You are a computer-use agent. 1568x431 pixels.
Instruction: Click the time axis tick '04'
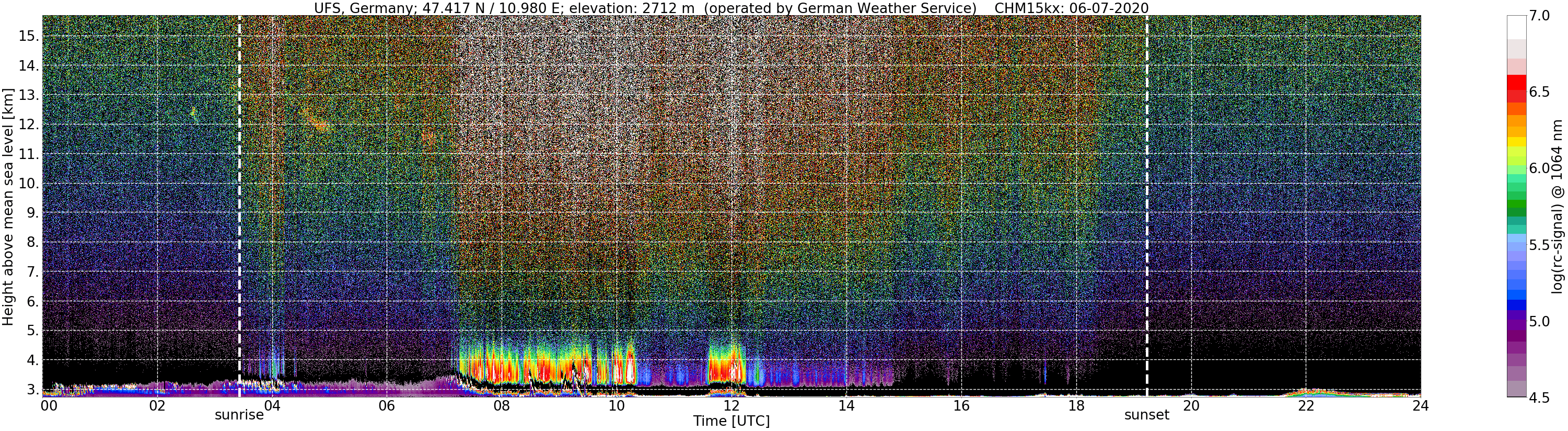click(x=272, y=405)
